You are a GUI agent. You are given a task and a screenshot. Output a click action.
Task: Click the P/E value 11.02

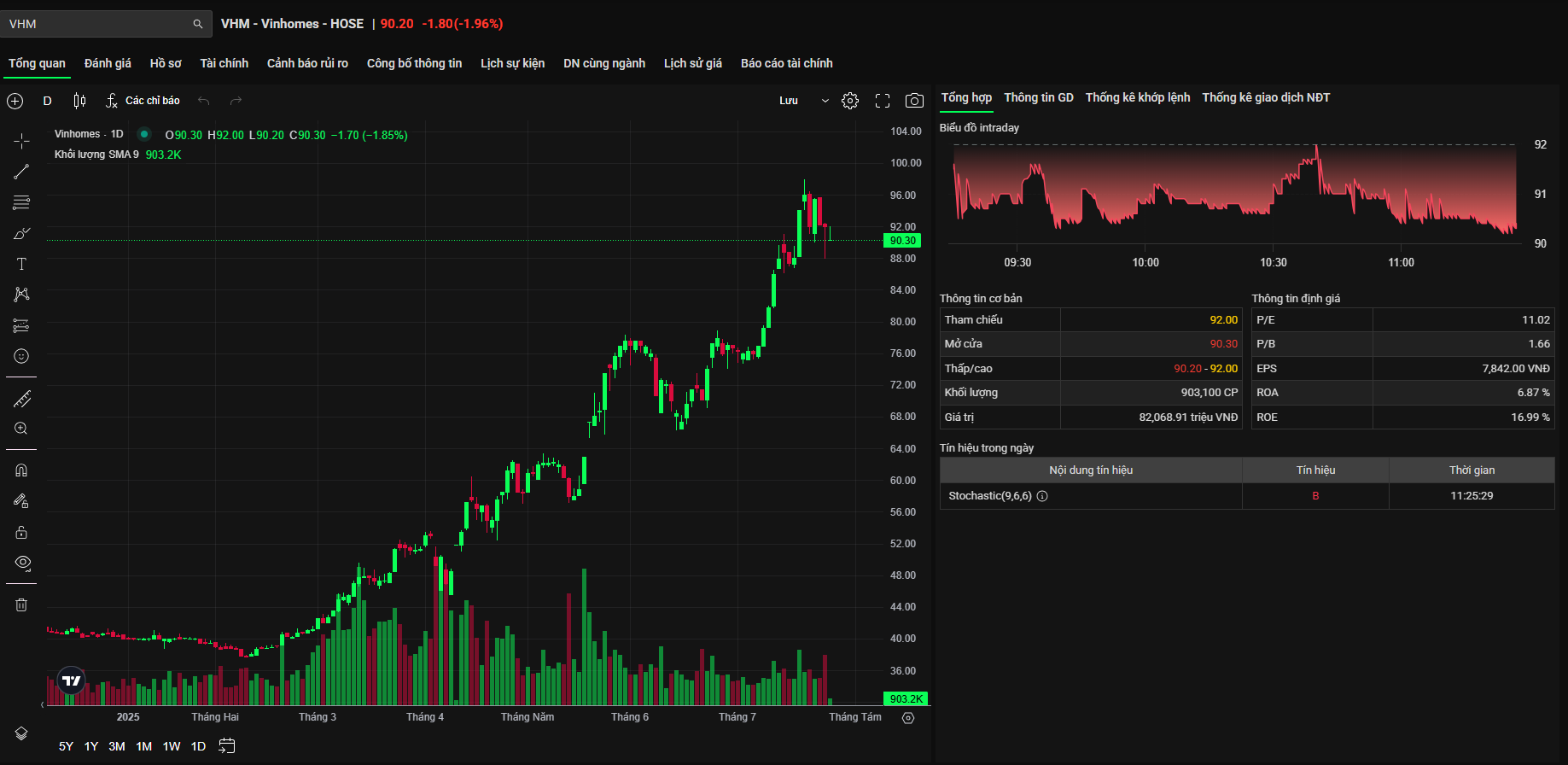pos(1536,320)
